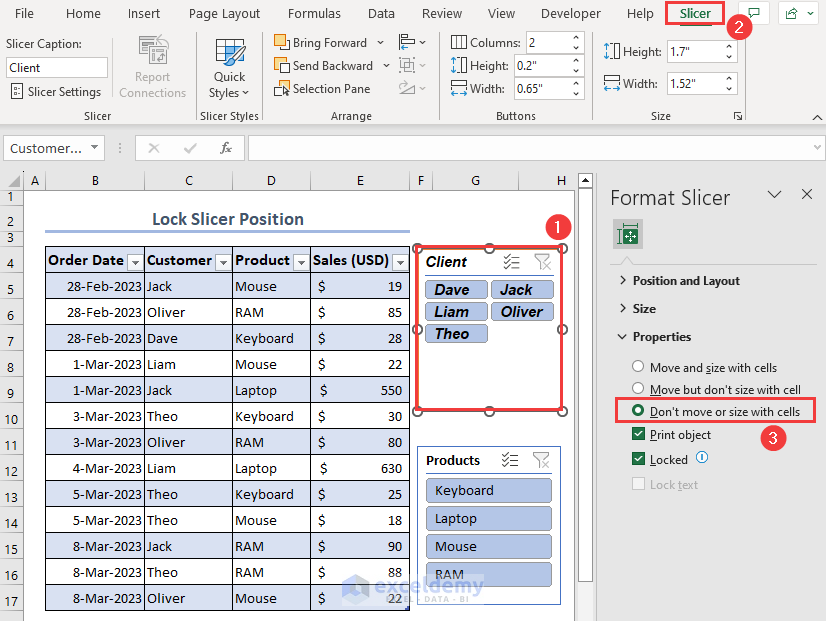Viewport: 826px width, 621px height.
Task: Click the Insert Function fx icon
Action: click(x=226, y=148)
